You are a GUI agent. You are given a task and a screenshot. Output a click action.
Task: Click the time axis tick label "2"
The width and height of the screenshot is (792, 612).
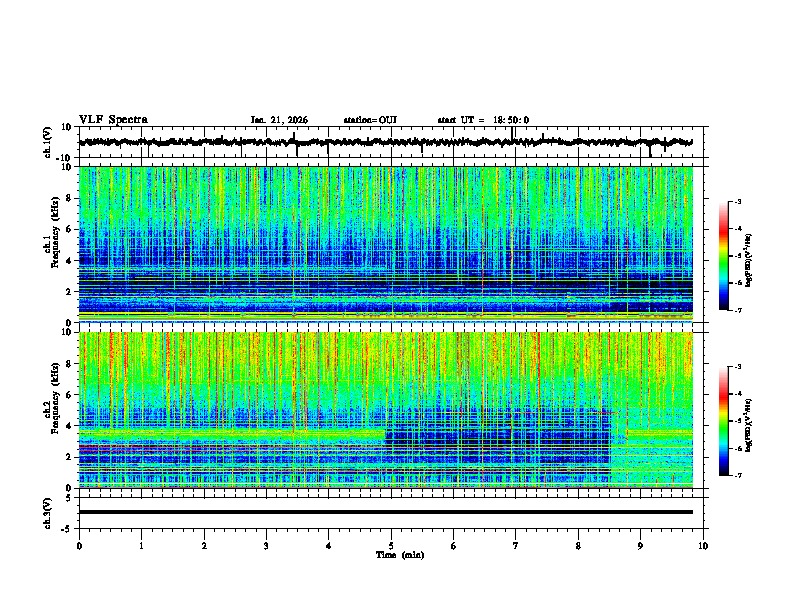204,546
